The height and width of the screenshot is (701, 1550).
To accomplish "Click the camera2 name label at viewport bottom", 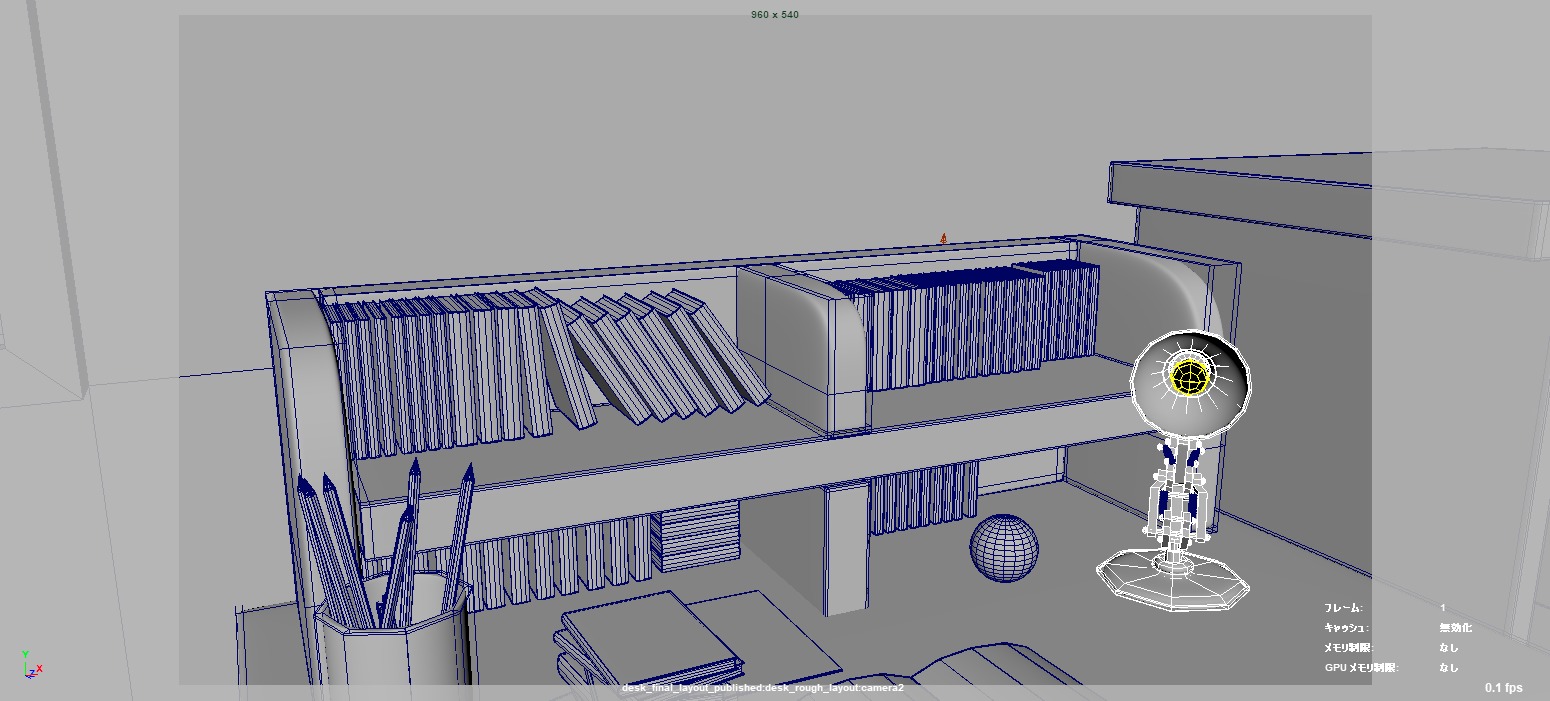I will coord(762,689).
